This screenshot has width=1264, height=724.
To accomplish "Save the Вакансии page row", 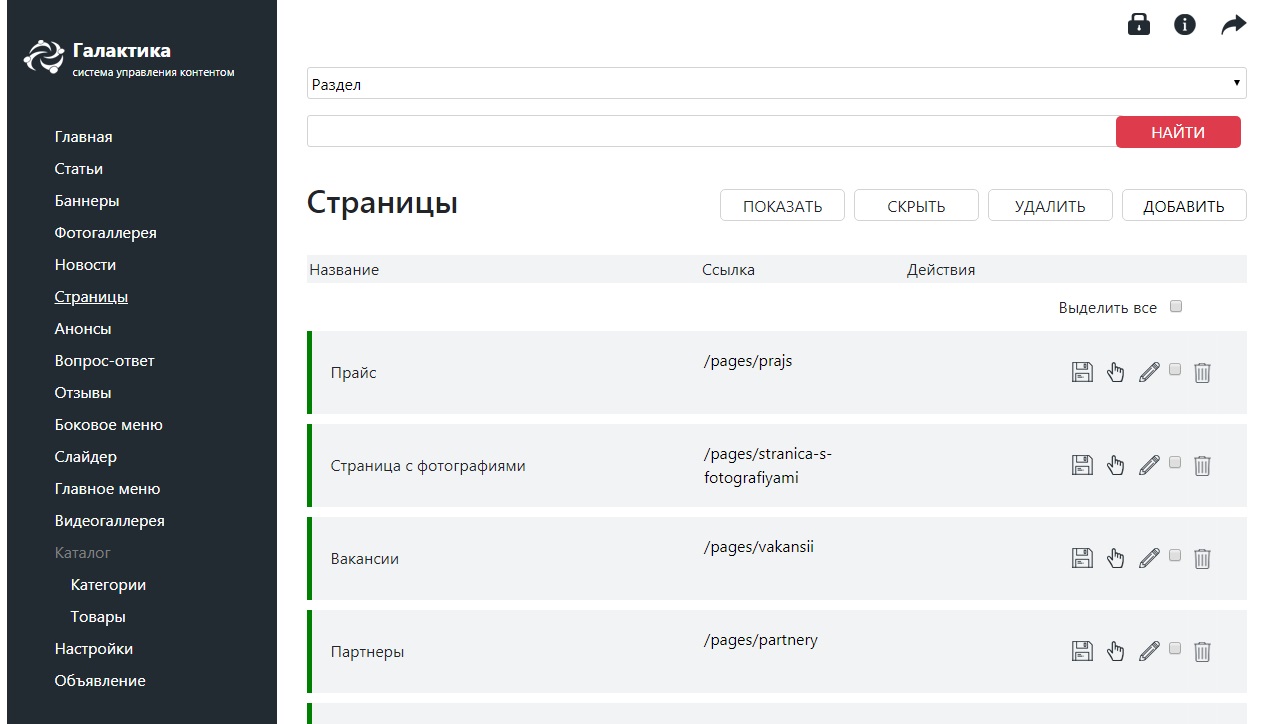I will click(x=1082, y=558).
